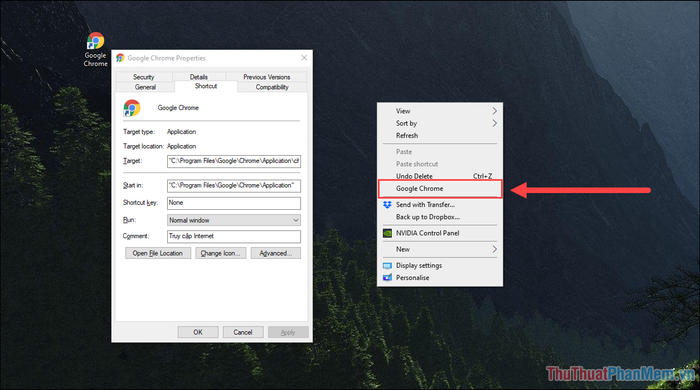700x390 pixels.
Task: Choose Send with Transfer menu entry
Action: (x=440, y=205)
